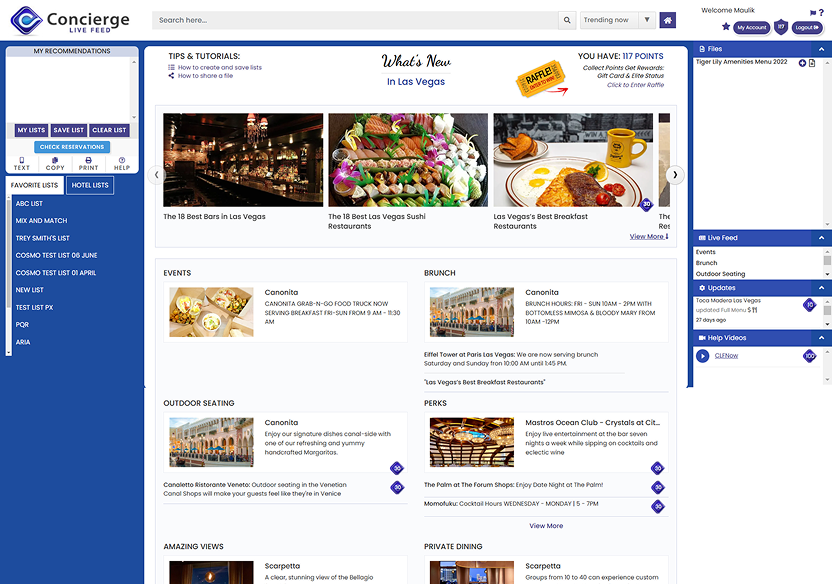
Task: Go to home via the house icon
Action: 668,20
